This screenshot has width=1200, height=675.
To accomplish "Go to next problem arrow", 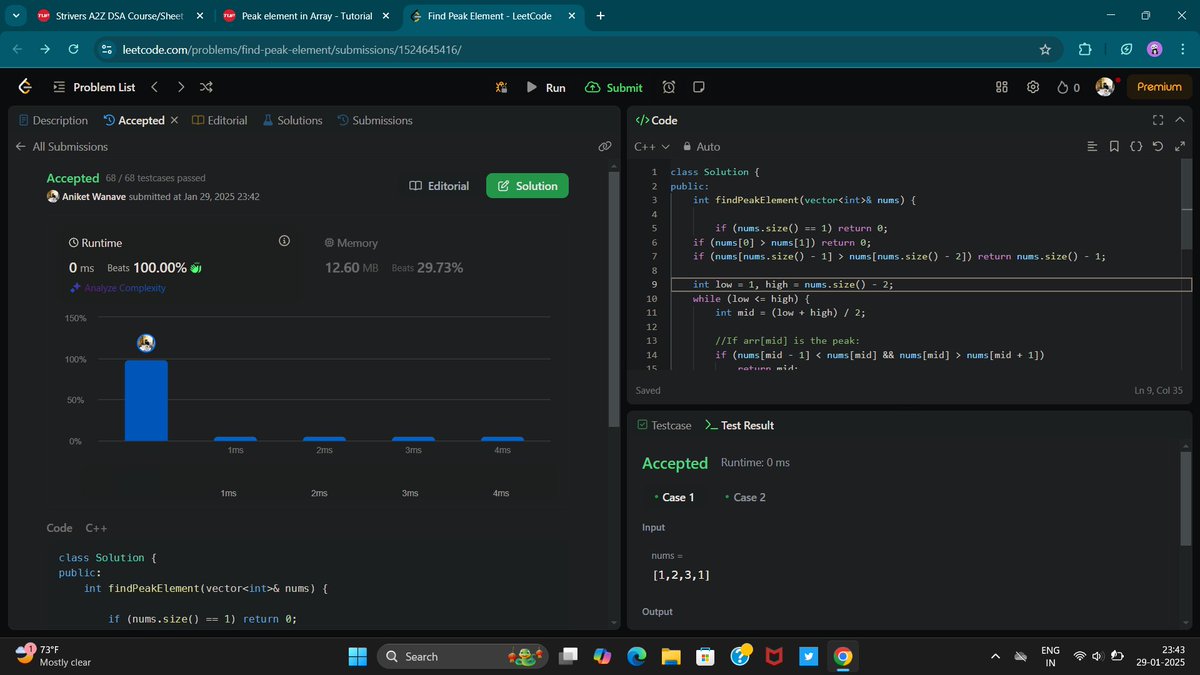I will pyautogui.click(x=181, y=87).
